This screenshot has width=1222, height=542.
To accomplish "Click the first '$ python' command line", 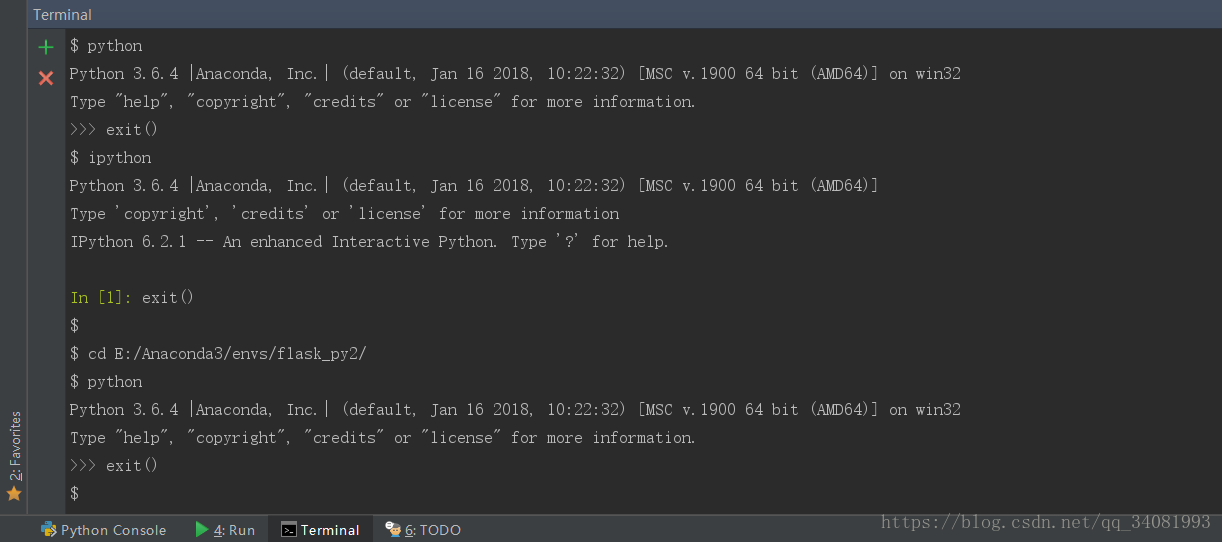I will click(105, 45).
